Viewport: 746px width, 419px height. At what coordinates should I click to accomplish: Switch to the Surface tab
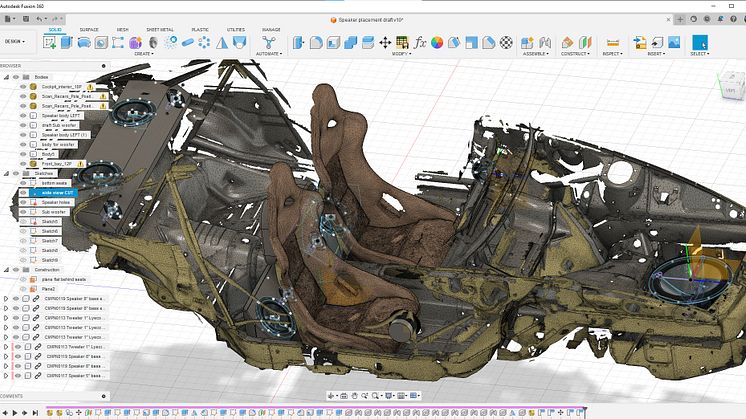click(89, 30)
